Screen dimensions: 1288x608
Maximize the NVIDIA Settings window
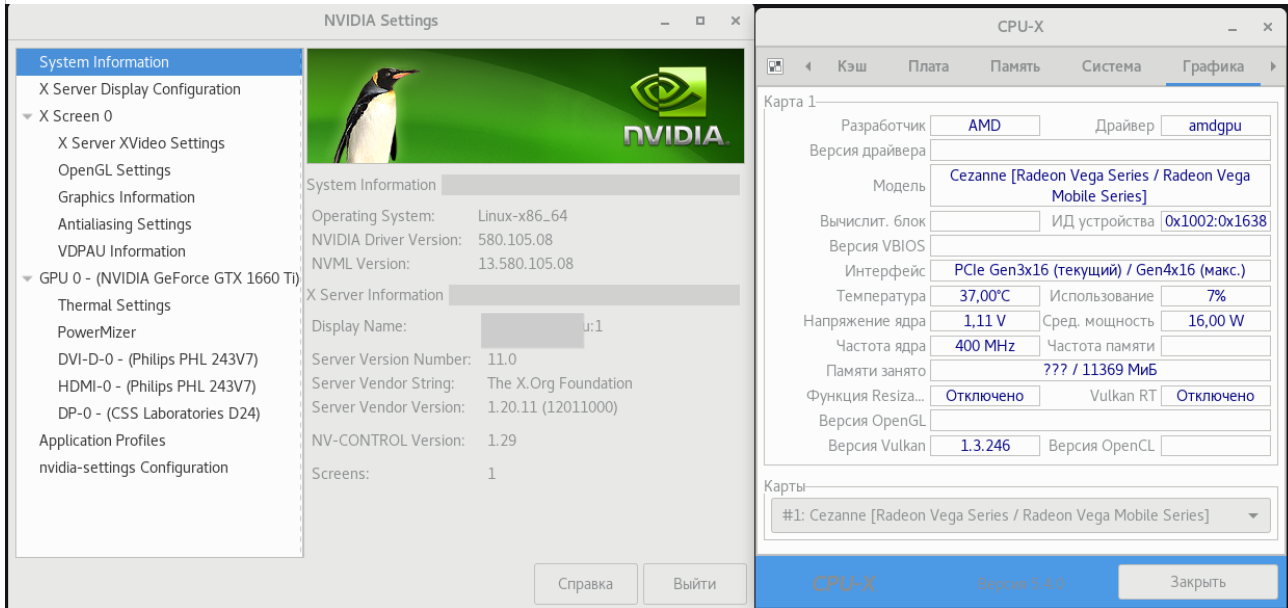pyautogui.click(x=701, y=20)
